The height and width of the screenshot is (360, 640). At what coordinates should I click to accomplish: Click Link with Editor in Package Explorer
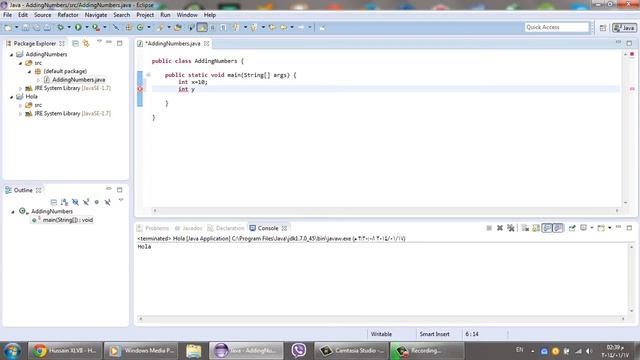[x=86, y=43]
